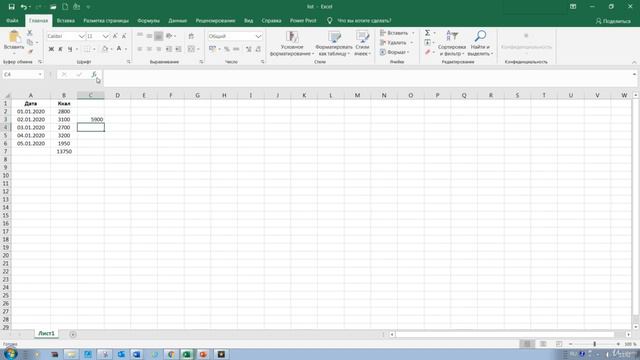Toggle Align Right alignment
The image size is (640, 360).
coord(158,49)
